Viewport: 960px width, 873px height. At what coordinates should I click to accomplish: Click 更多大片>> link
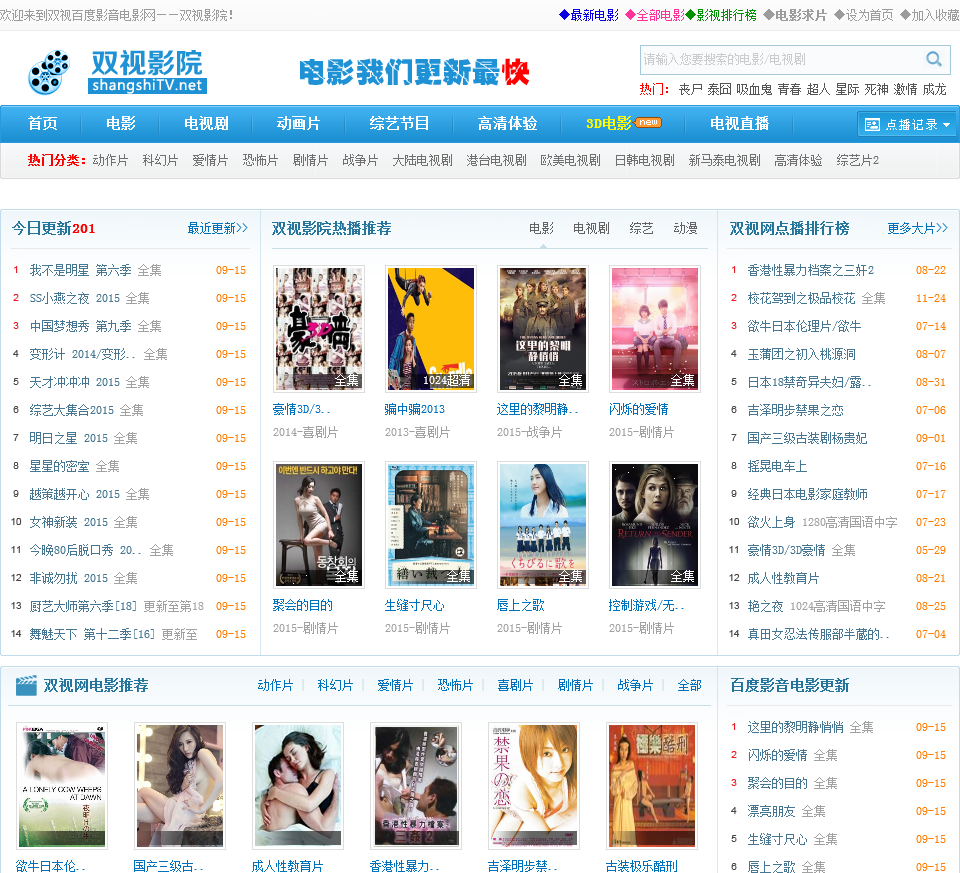coord(917,228)
